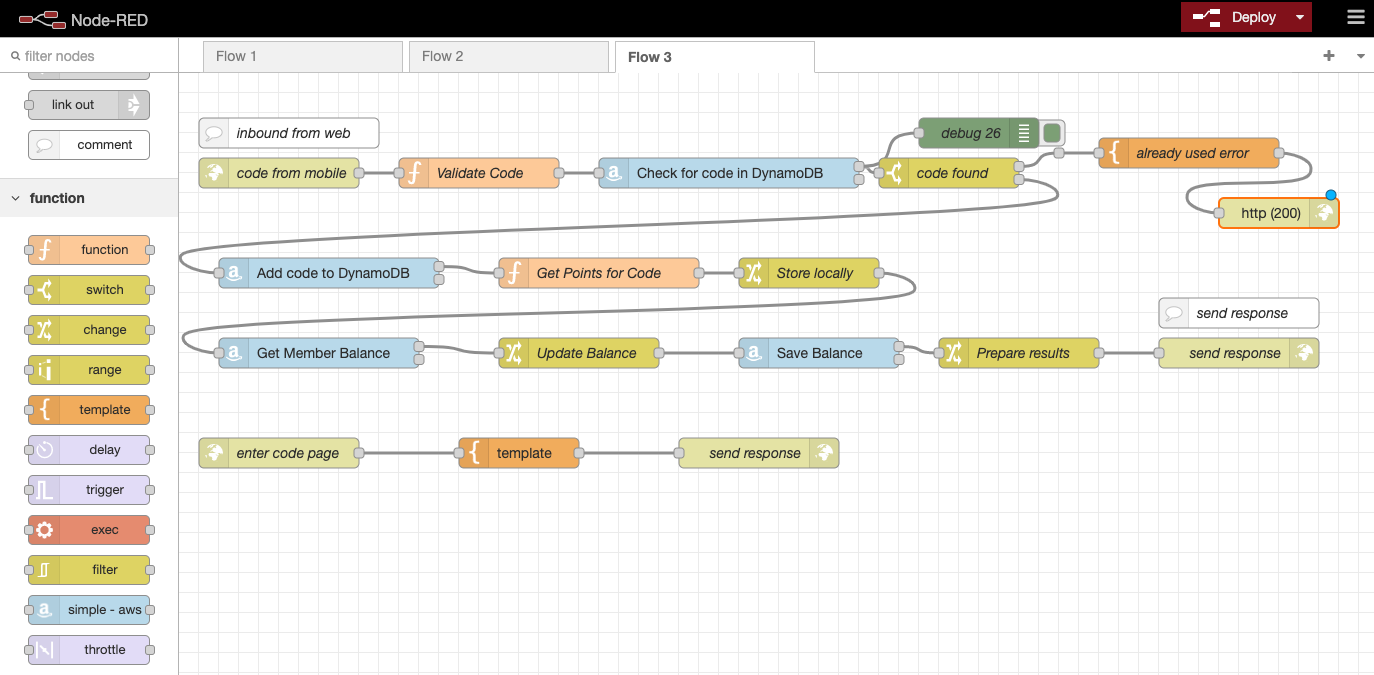Select the switch palette node
Screen dimensions: 1374x675
(89, 290)
